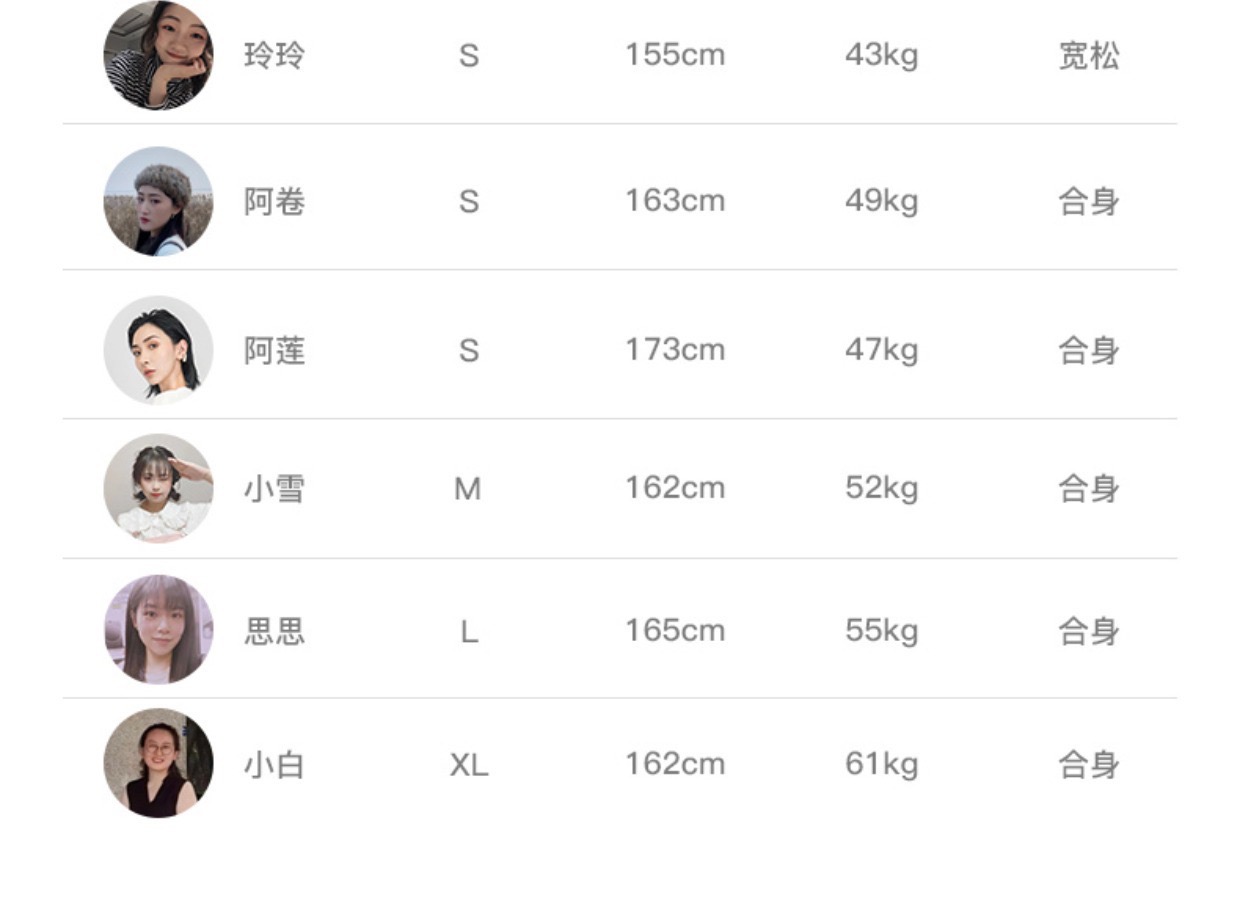Click the name label 阿莲
Image resolution: width=1240 pixels, height=912 pixels.
click(x=274, y=351)
